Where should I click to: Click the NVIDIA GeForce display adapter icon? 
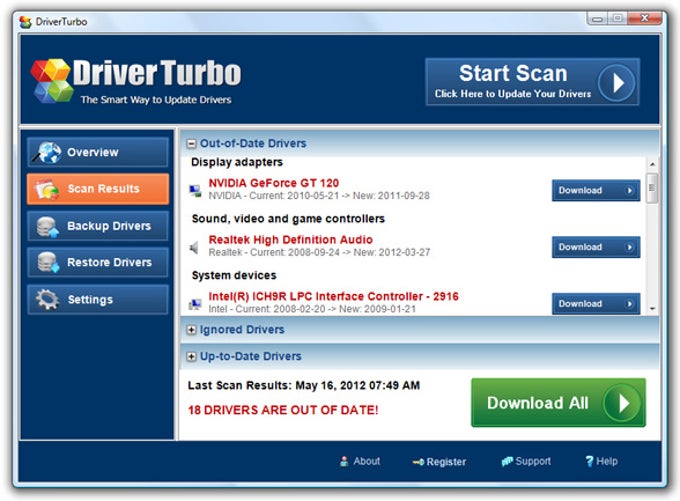click(x=195, y=191)
